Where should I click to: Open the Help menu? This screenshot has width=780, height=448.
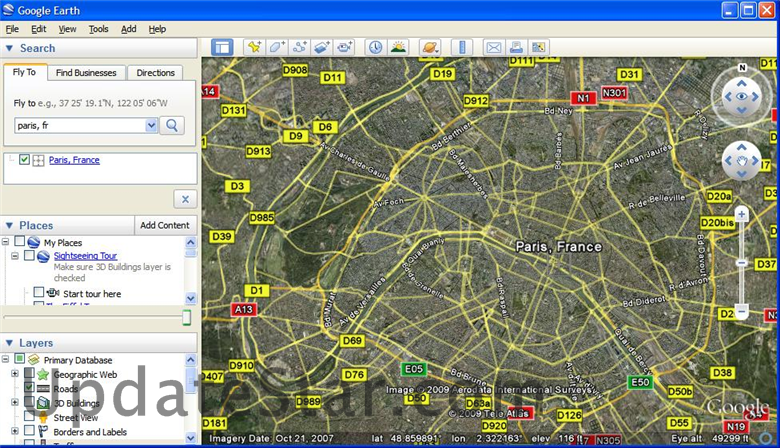click(157, 29)
